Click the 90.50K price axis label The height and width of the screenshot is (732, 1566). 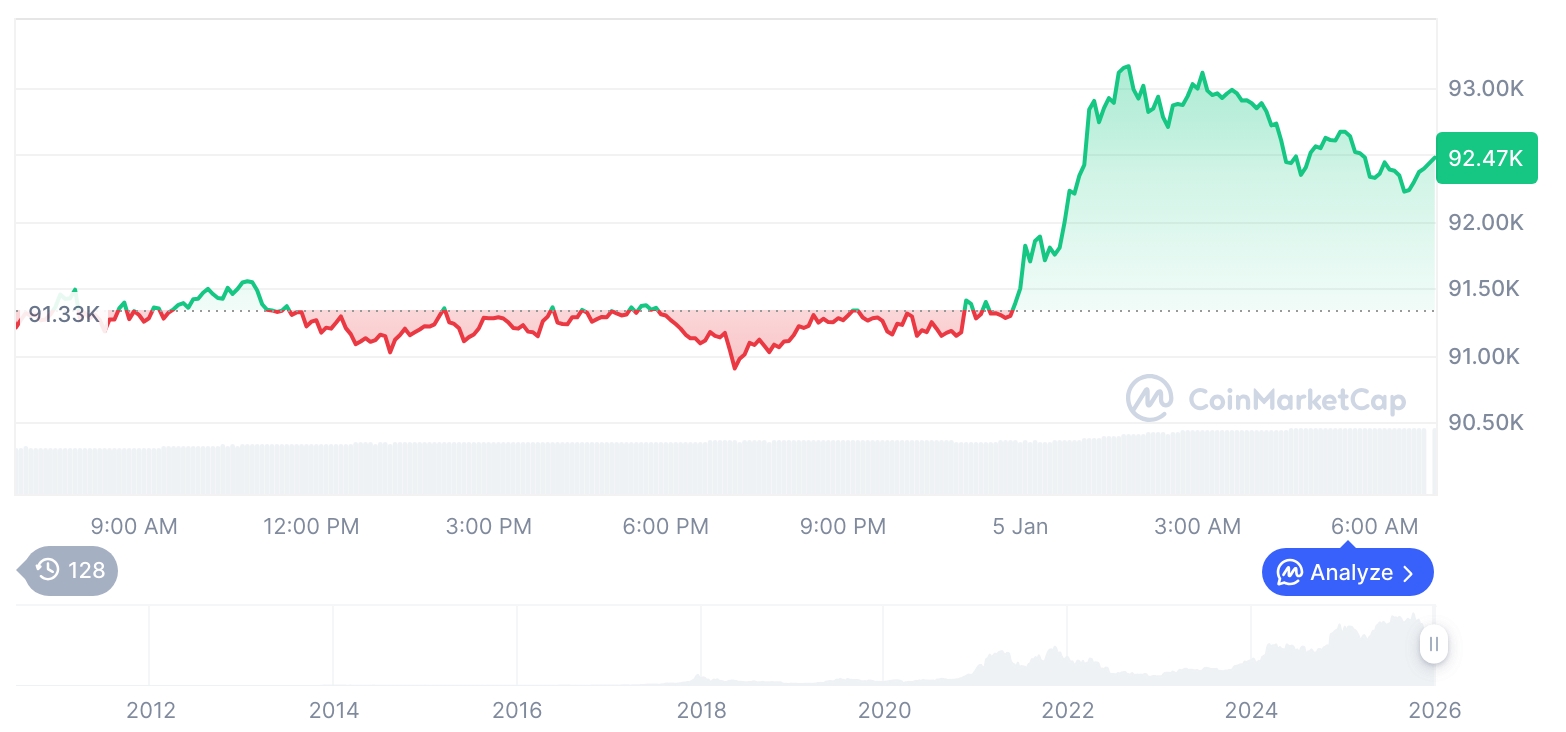1486,422
